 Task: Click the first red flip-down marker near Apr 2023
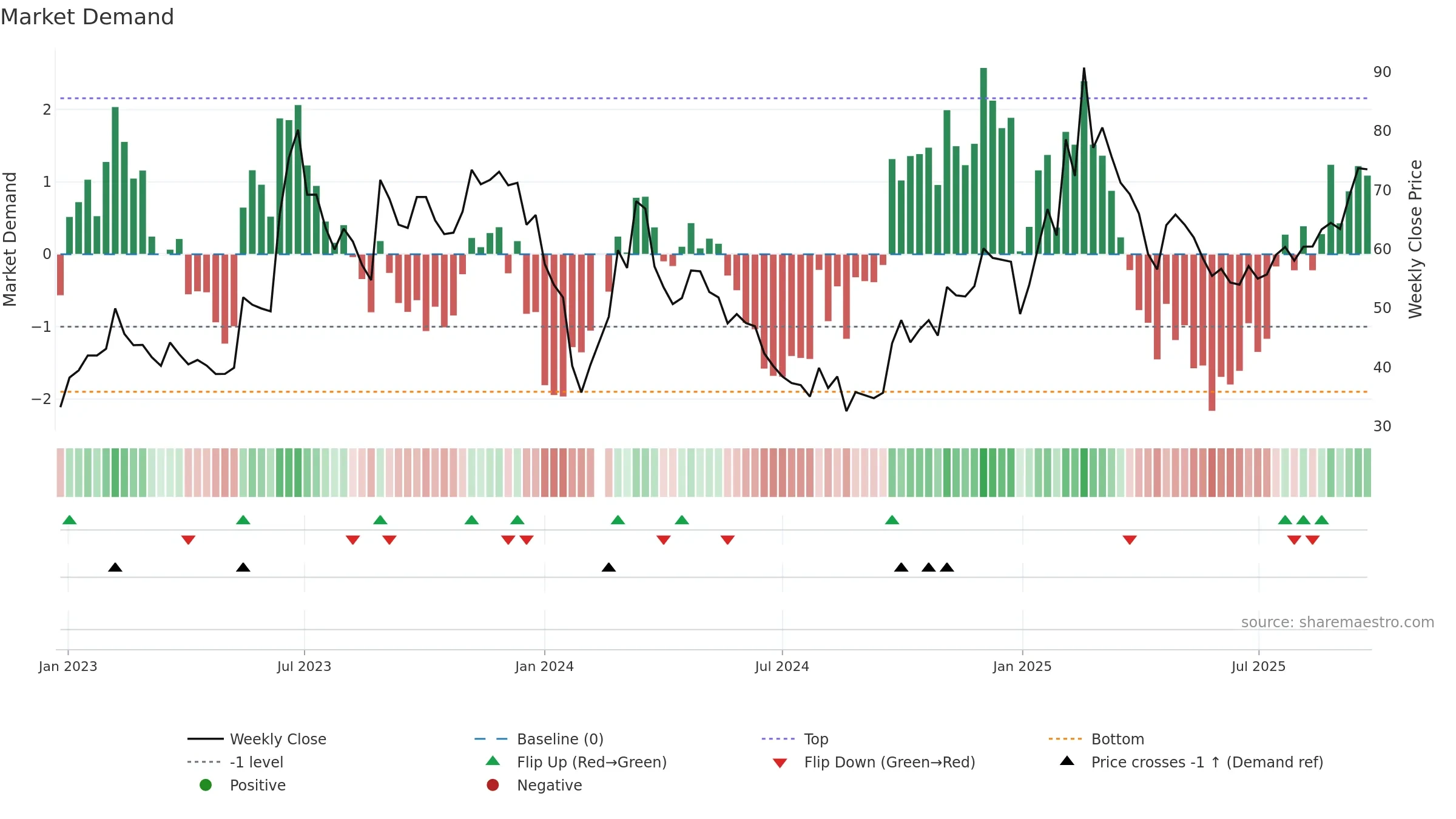click(x=188, y=540)
